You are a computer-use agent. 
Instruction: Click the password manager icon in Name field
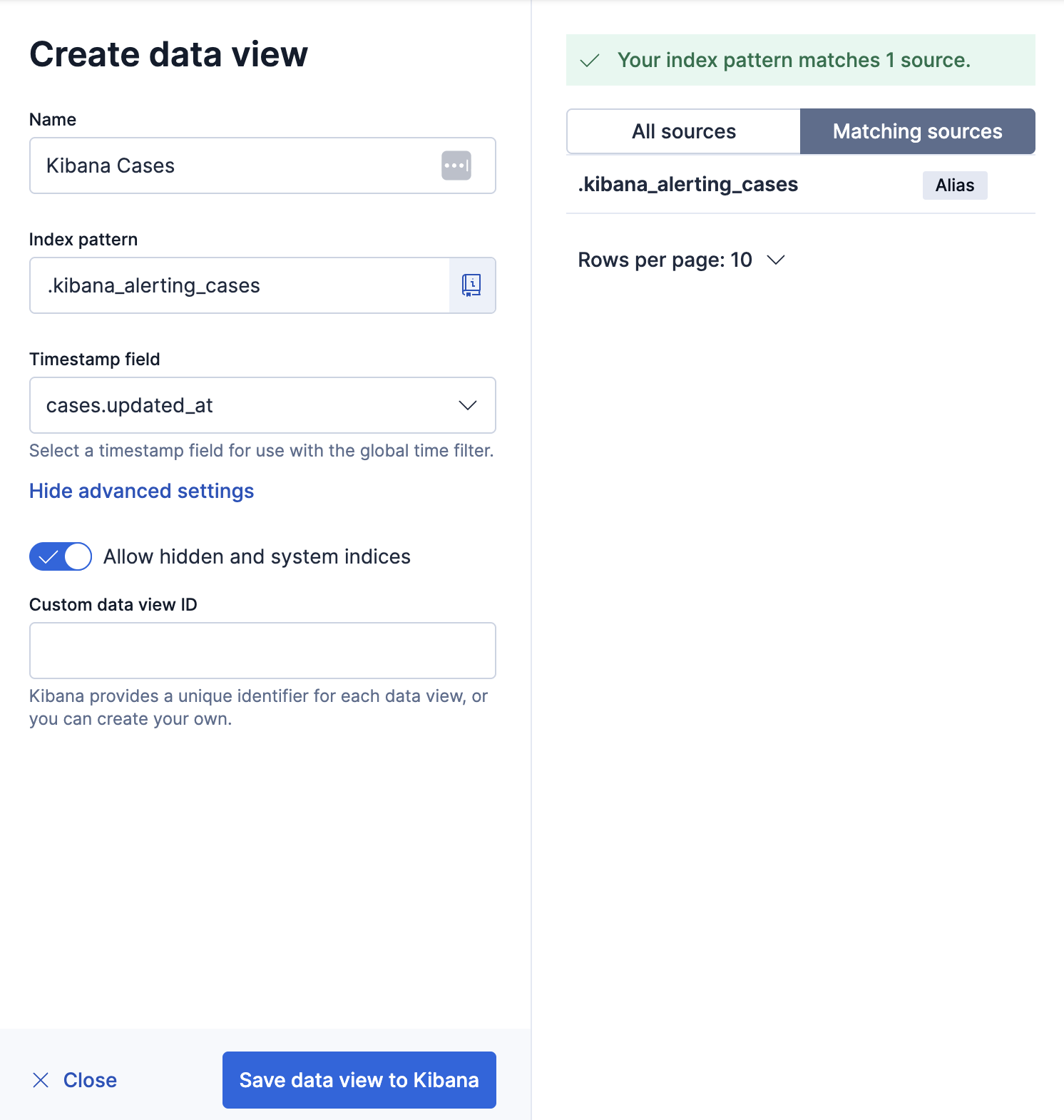tap(456, 166)
